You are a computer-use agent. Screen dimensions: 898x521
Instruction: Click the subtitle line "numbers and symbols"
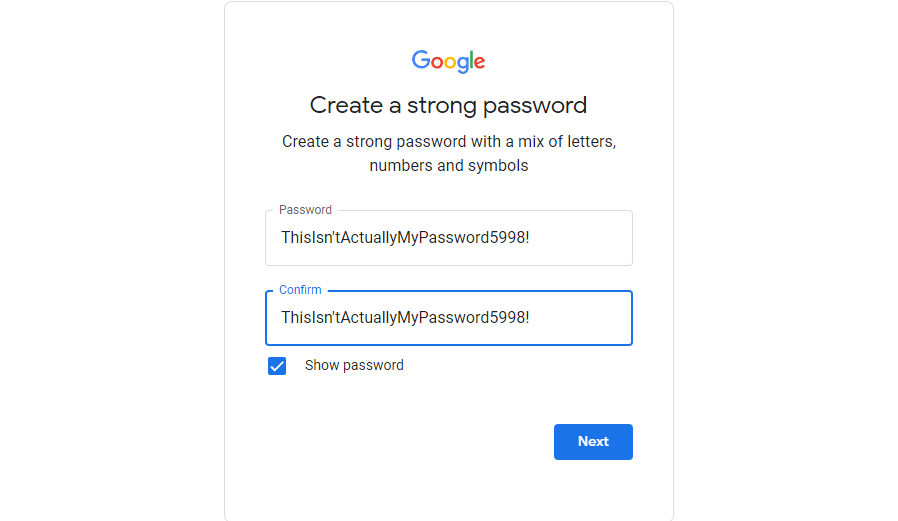[448, 166]
